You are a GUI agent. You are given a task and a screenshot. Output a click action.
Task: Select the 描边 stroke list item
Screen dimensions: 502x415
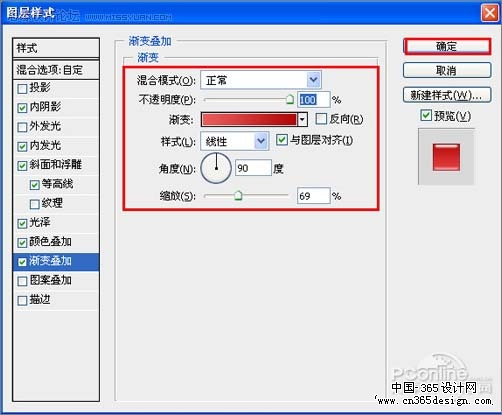pos(56,300)
